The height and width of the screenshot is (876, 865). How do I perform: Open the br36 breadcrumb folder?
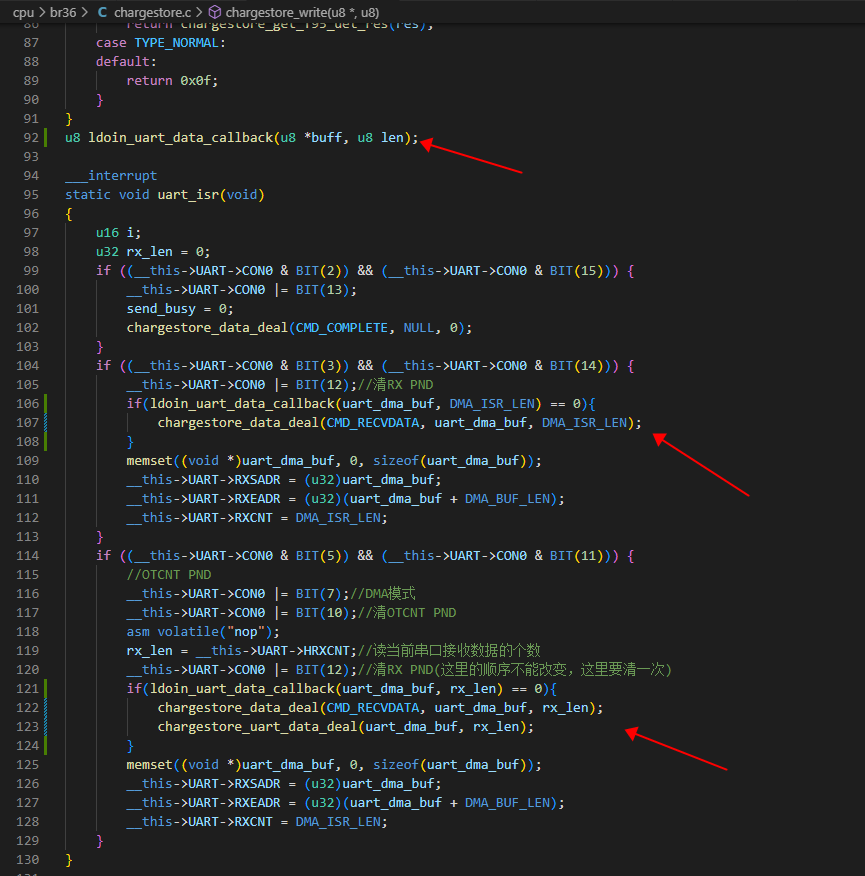63,12
